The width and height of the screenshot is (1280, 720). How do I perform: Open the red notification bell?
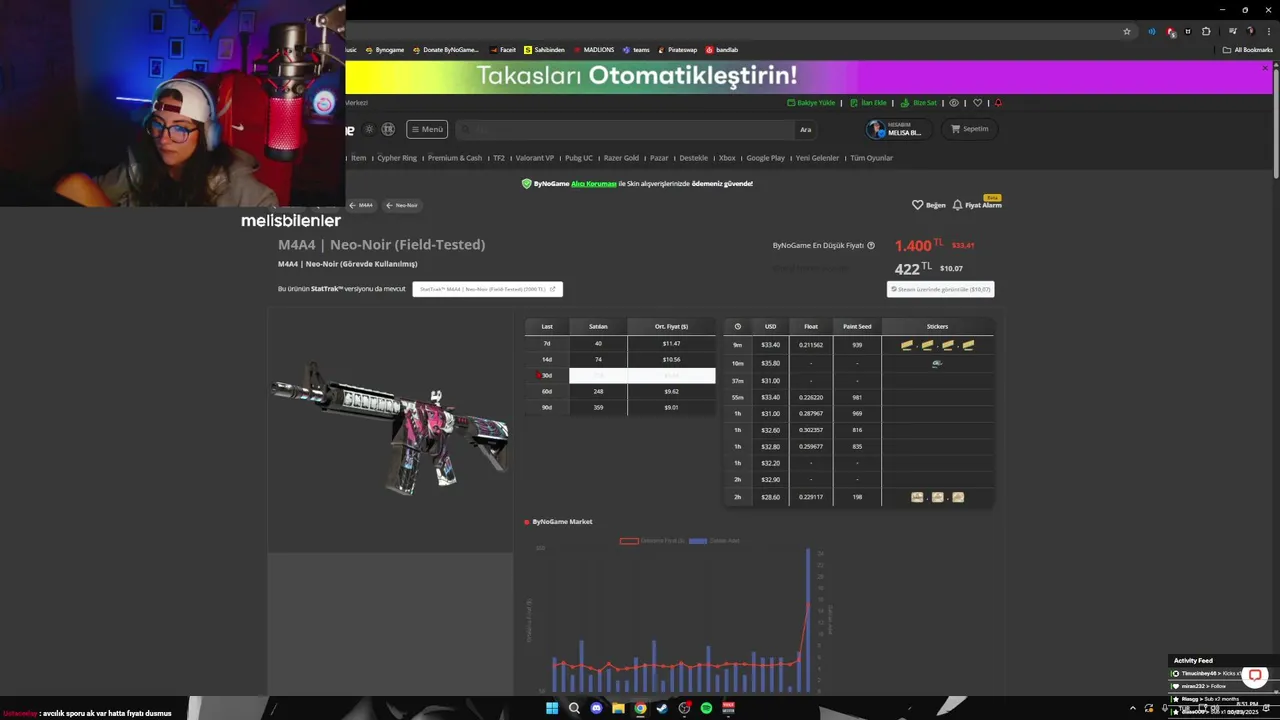point(998,102)
